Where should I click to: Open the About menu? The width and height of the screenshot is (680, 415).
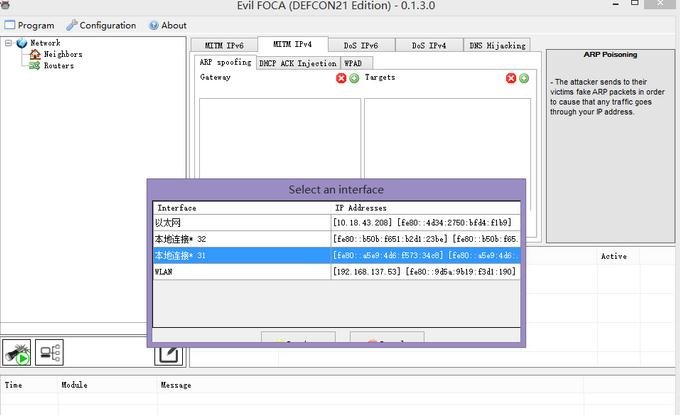pyautogui.click(x=168, y=25)
